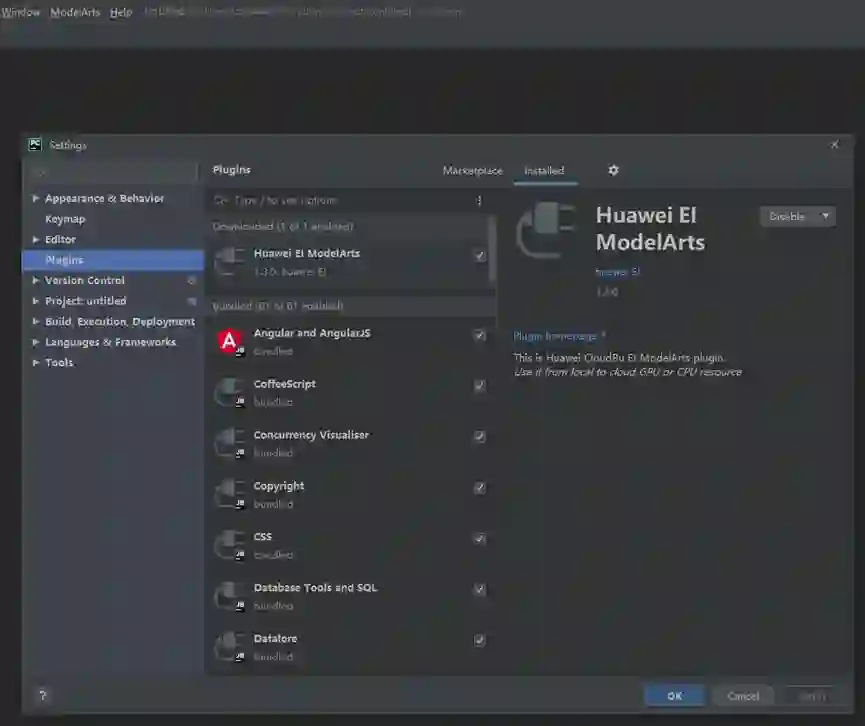Switch to the Marketplace tab

472,171
